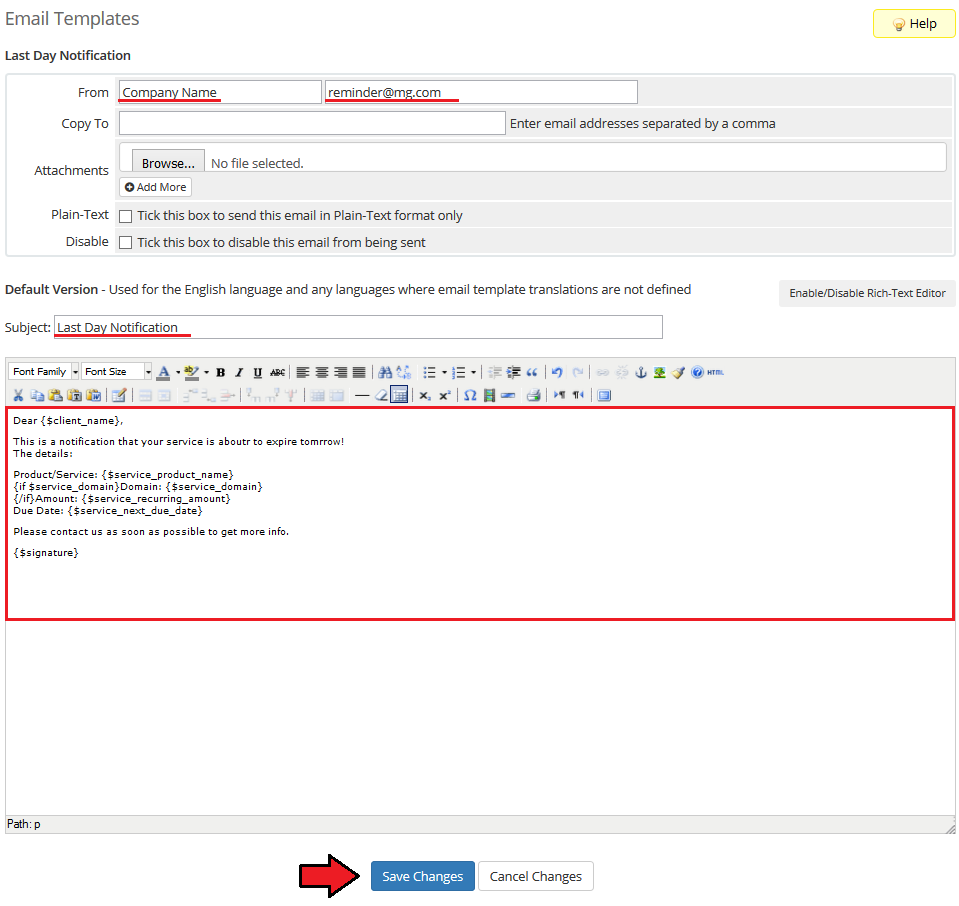Toggle visual aid guidelines
Viewport: 959px width, 906px height.
point(399,395)
